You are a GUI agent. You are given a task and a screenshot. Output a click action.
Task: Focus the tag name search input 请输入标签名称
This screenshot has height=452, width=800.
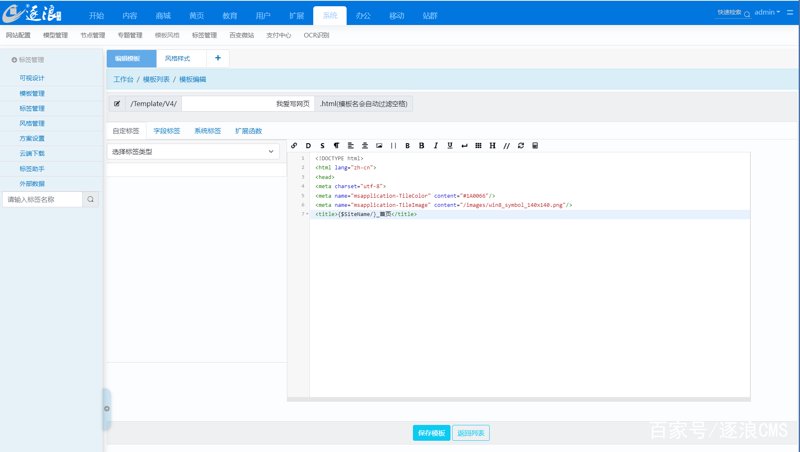(x=42, y=199)
